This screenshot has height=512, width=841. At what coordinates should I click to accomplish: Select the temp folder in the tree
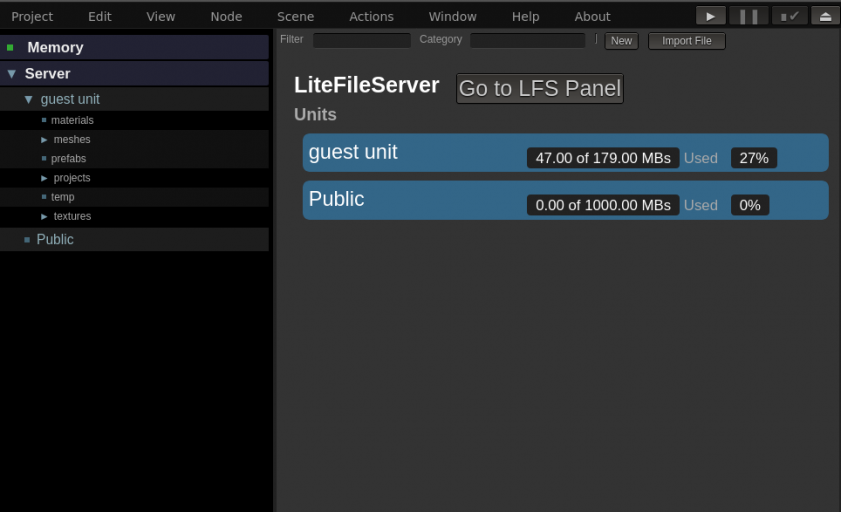coord(63,197)
